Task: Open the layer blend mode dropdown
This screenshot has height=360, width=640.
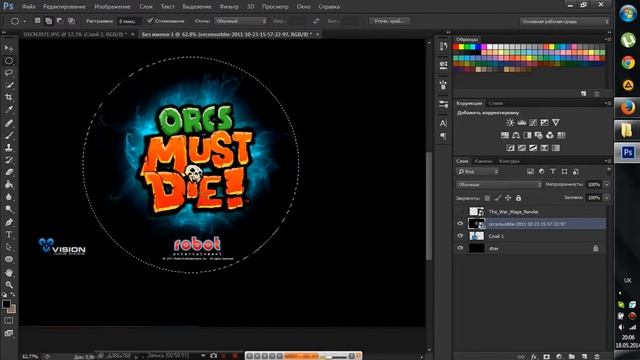Action: pyautogui.click(x=499, y=185)
